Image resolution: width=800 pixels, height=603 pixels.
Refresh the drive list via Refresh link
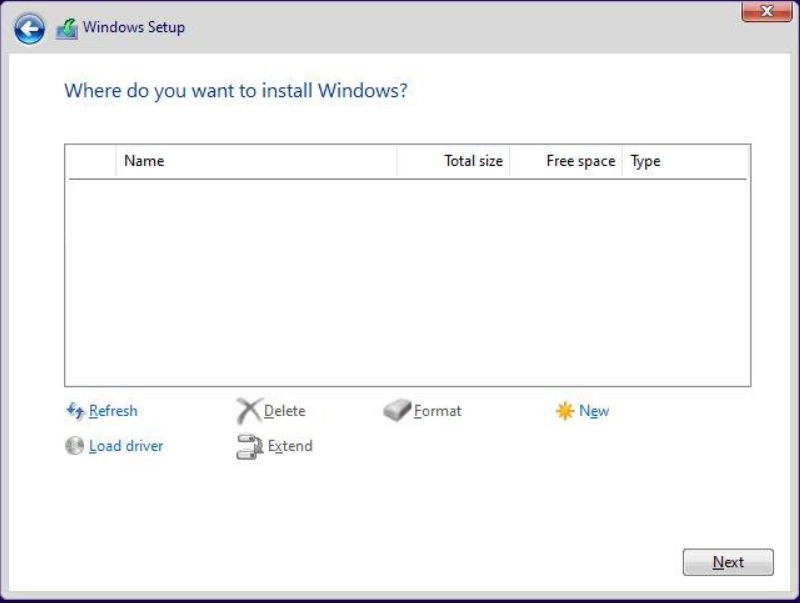[x=113, y=411]
